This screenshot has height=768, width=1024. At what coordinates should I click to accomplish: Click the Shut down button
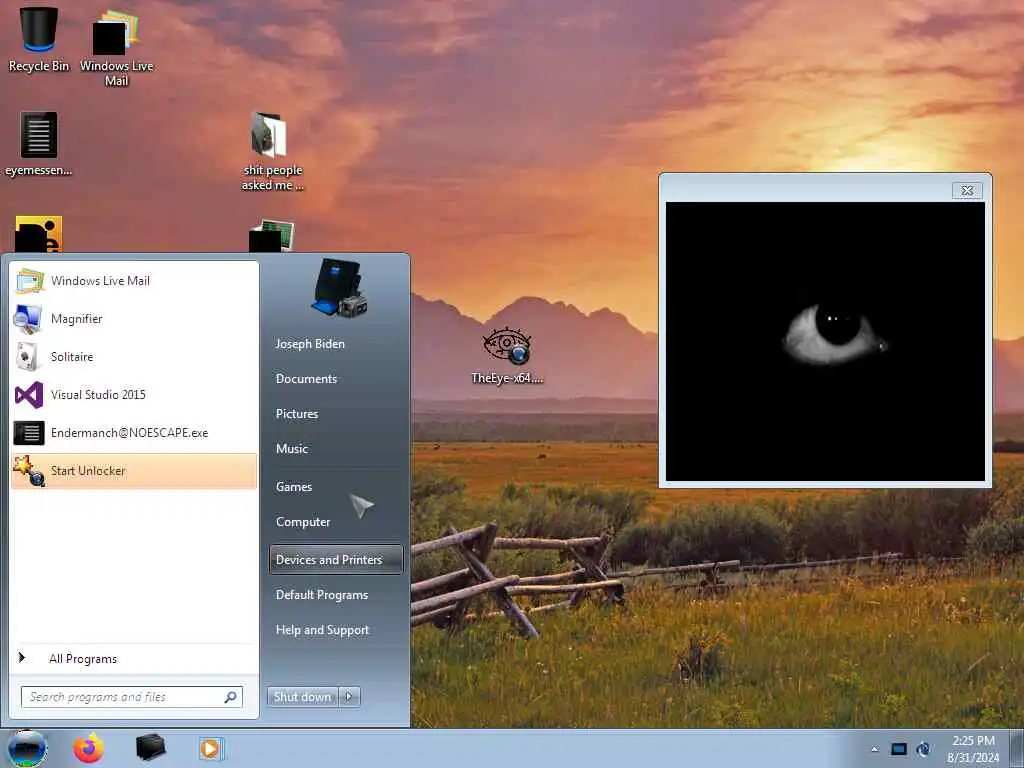coord(302,697)
